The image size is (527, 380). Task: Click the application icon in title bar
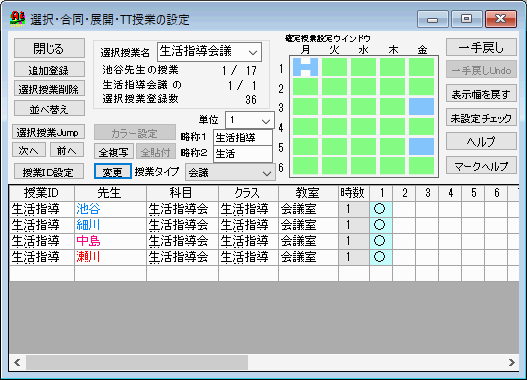click(x=17, y=19)
